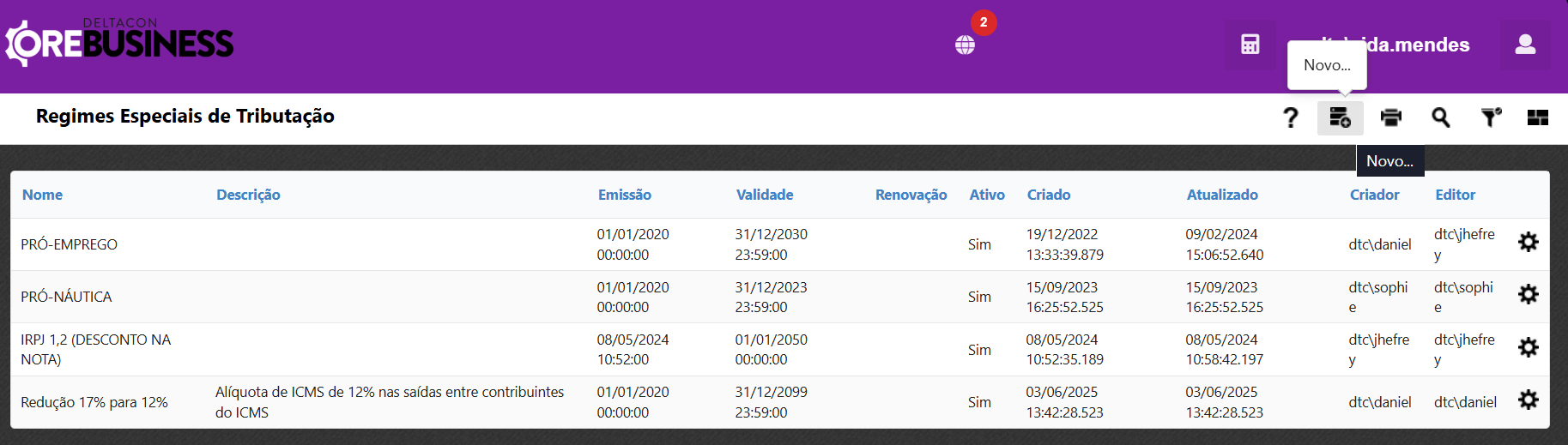Click the Ativo column header
This screenshot has width=1568, height=445.
[x=986, y=195]
